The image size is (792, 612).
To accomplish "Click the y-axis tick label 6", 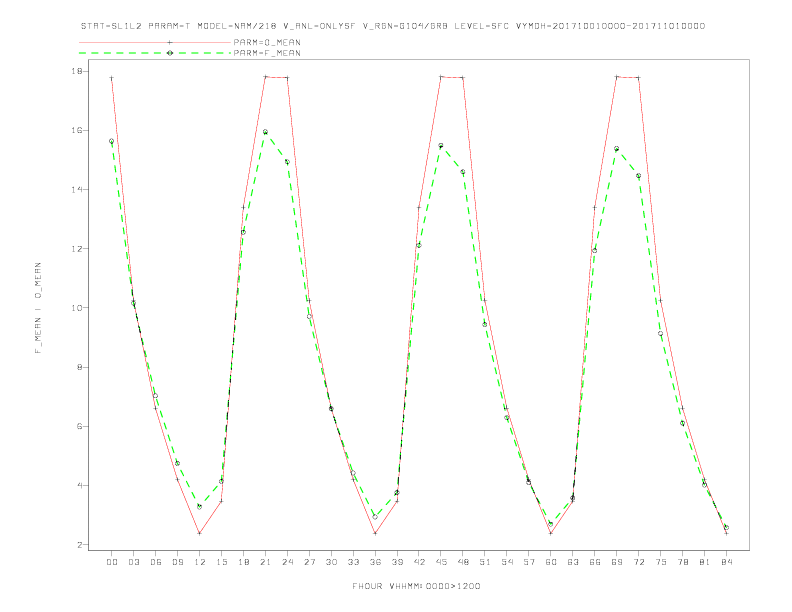I will (80, 426).
